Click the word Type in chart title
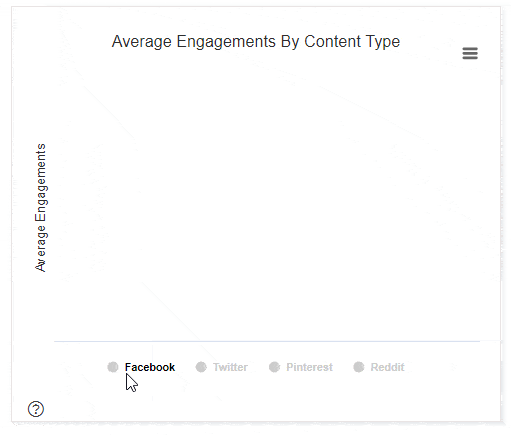The width and height of the screenshot is (511, 435). tap(383, 43)
